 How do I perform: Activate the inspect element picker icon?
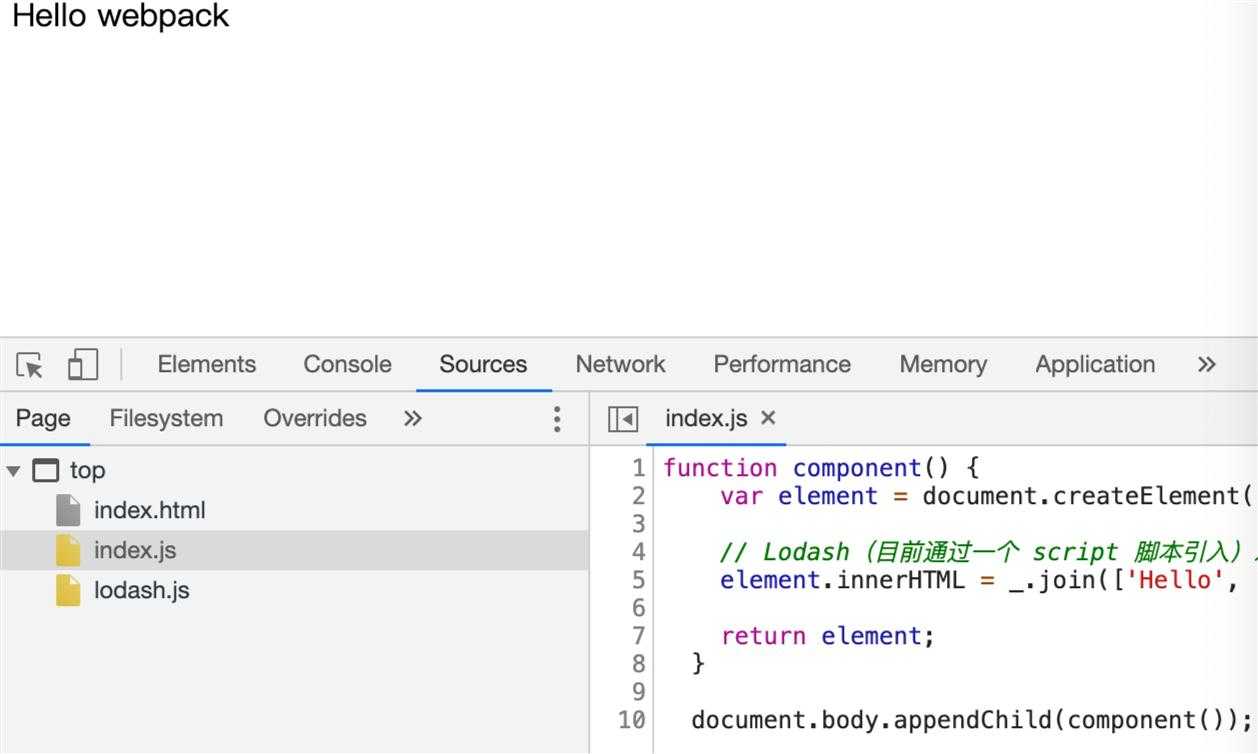[30, 365]
